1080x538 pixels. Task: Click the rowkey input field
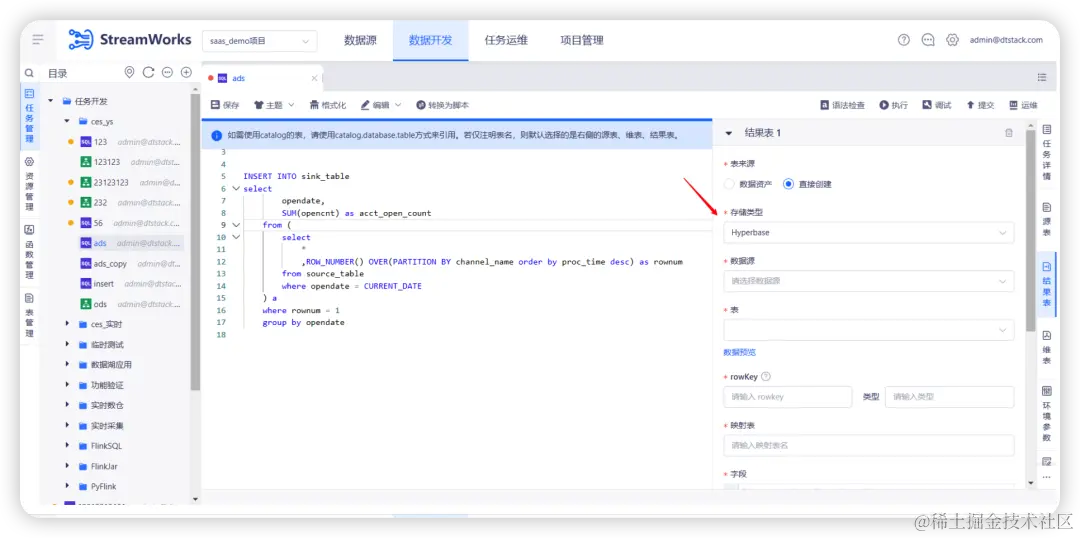click(x=787, y=397)
